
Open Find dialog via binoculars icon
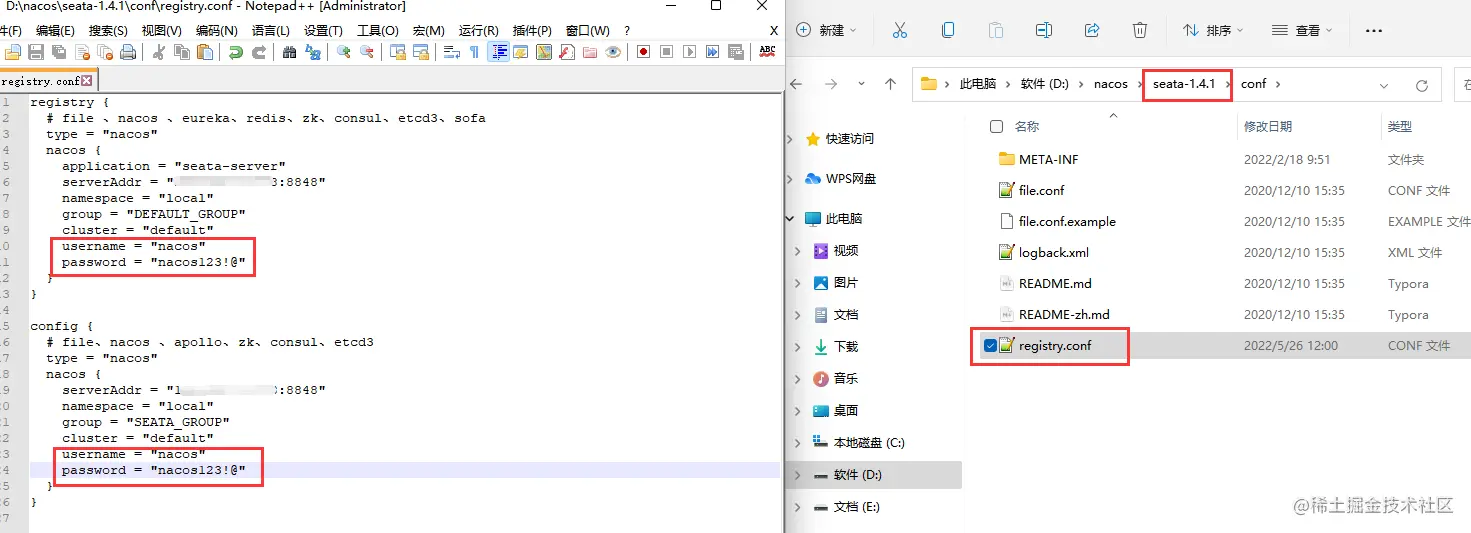(290, 52)
